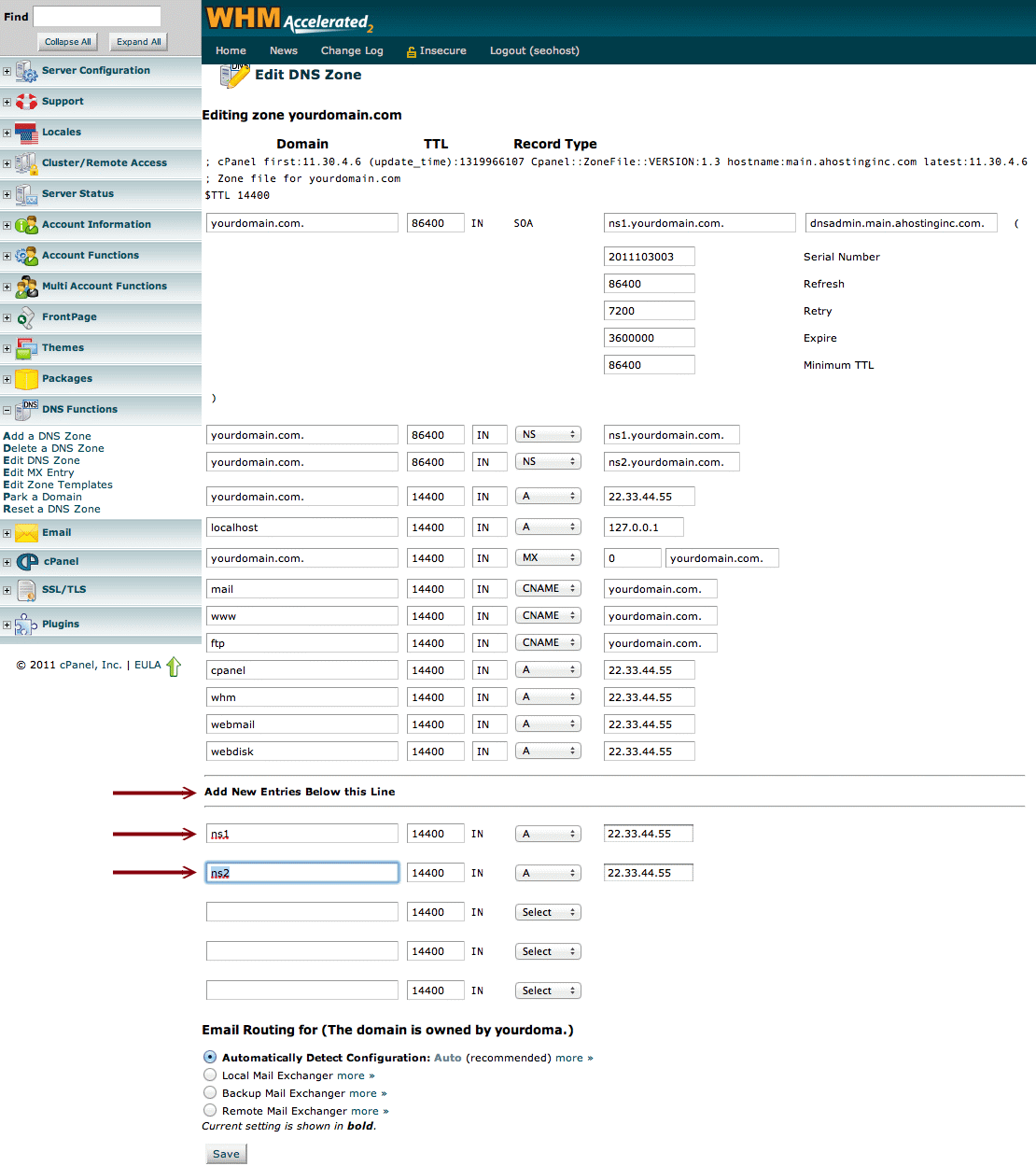Click the localhost address field 127.0.0.1
This screenshot has width=1036, height=1166.
[644, 527]
